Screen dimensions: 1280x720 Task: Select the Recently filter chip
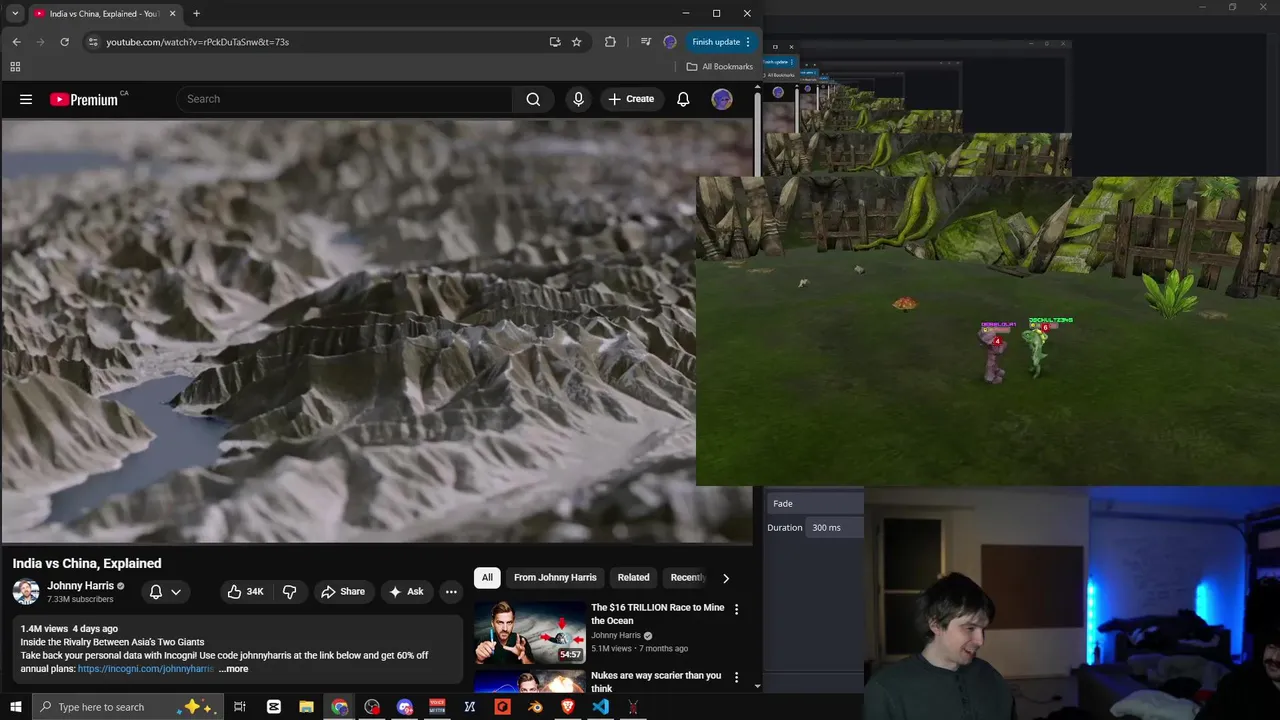click(x=687, y=578)
